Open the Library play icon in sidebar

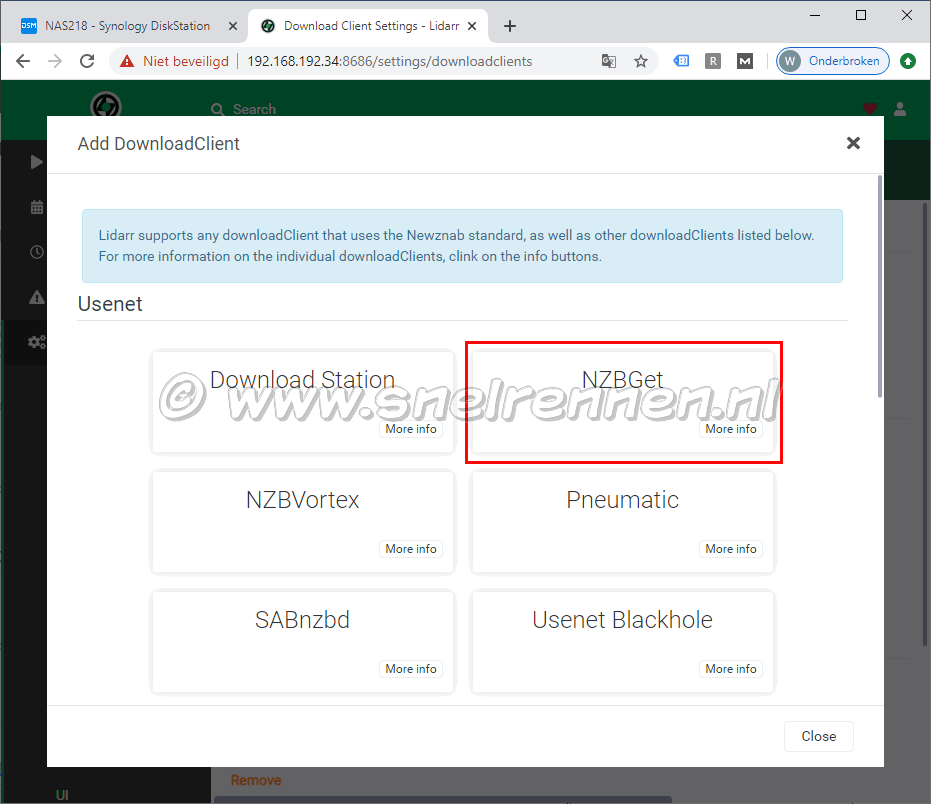[x=36, y=162]
